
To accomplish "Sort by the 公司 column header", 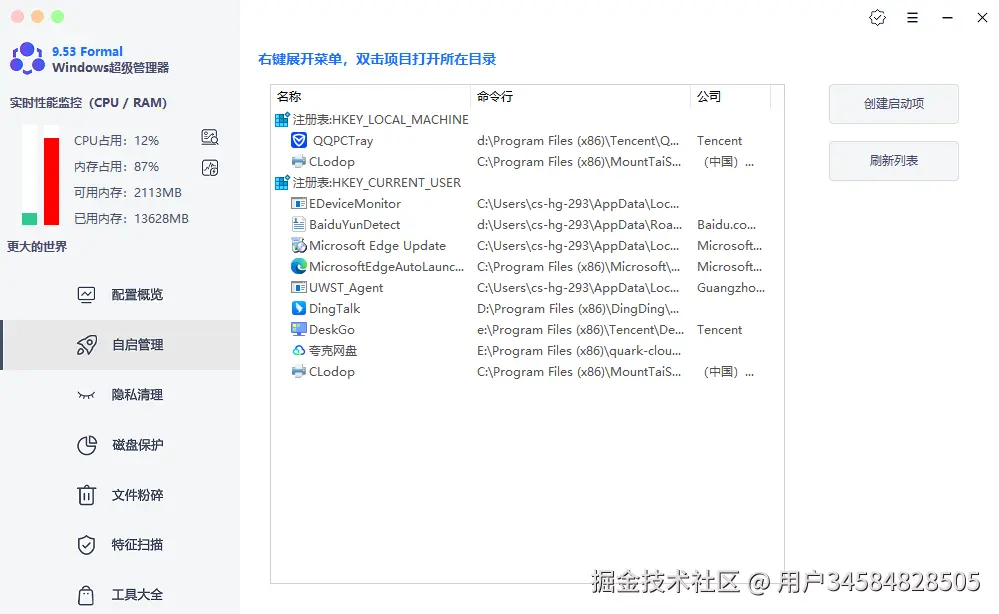I will 731,96.
